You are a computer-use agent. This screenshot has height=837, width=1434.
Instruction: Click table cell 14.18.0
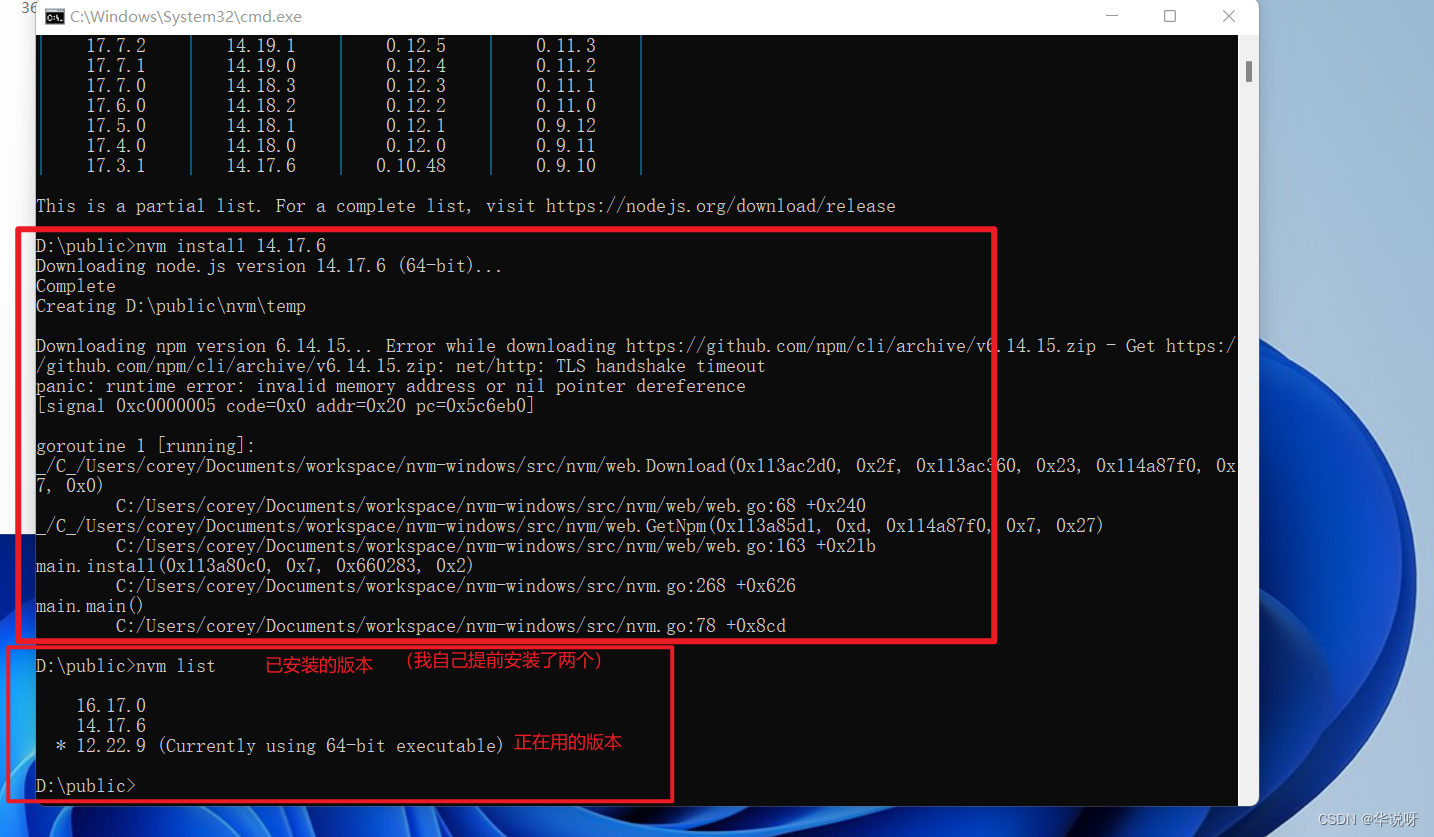[261, 146]
